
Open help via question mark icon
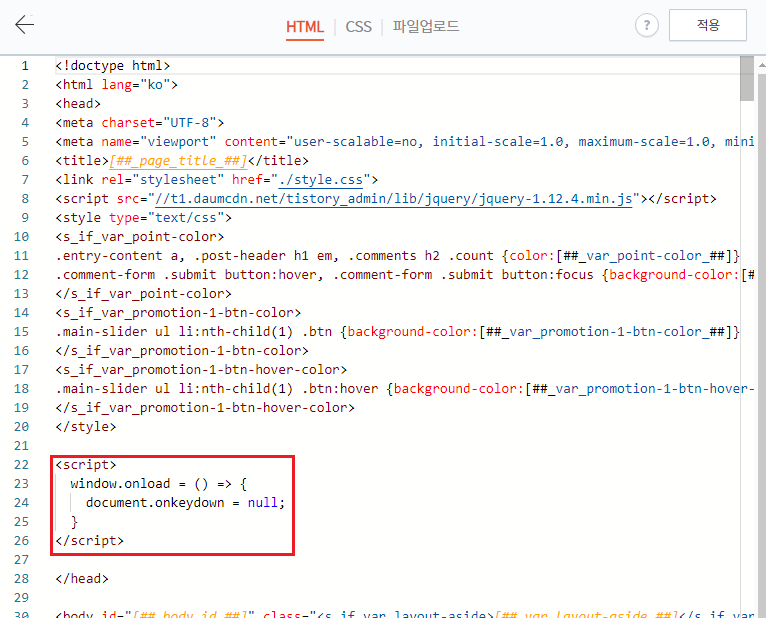[646, 25]
